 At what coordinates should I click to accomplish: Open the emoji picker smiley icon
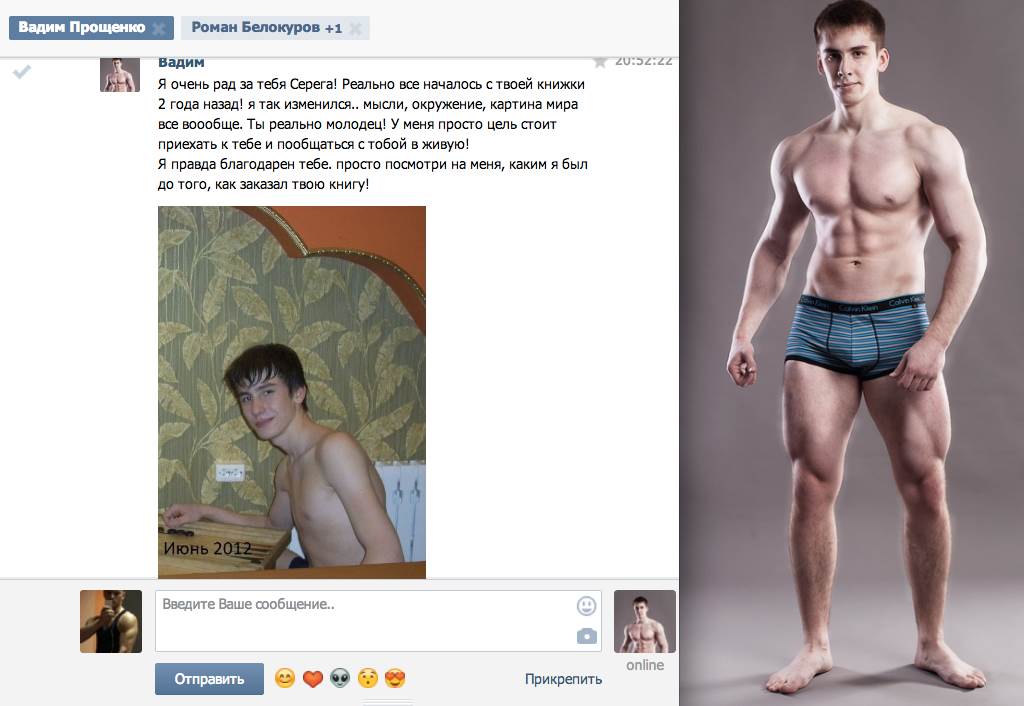pos(586,606)
